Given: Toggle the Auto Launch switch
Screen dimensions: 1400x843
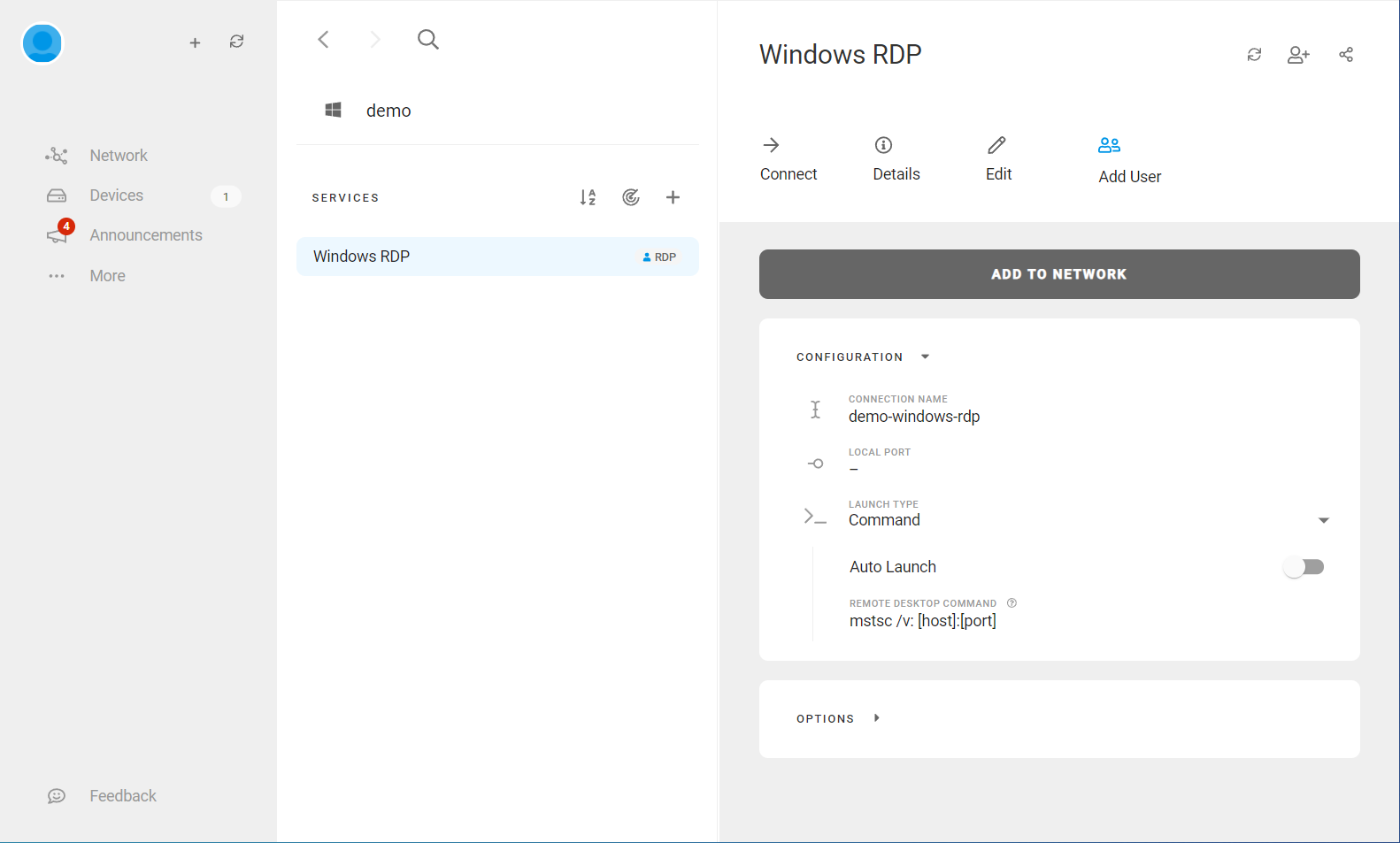Looking at the screenshot, I should tap(1304, 567).
